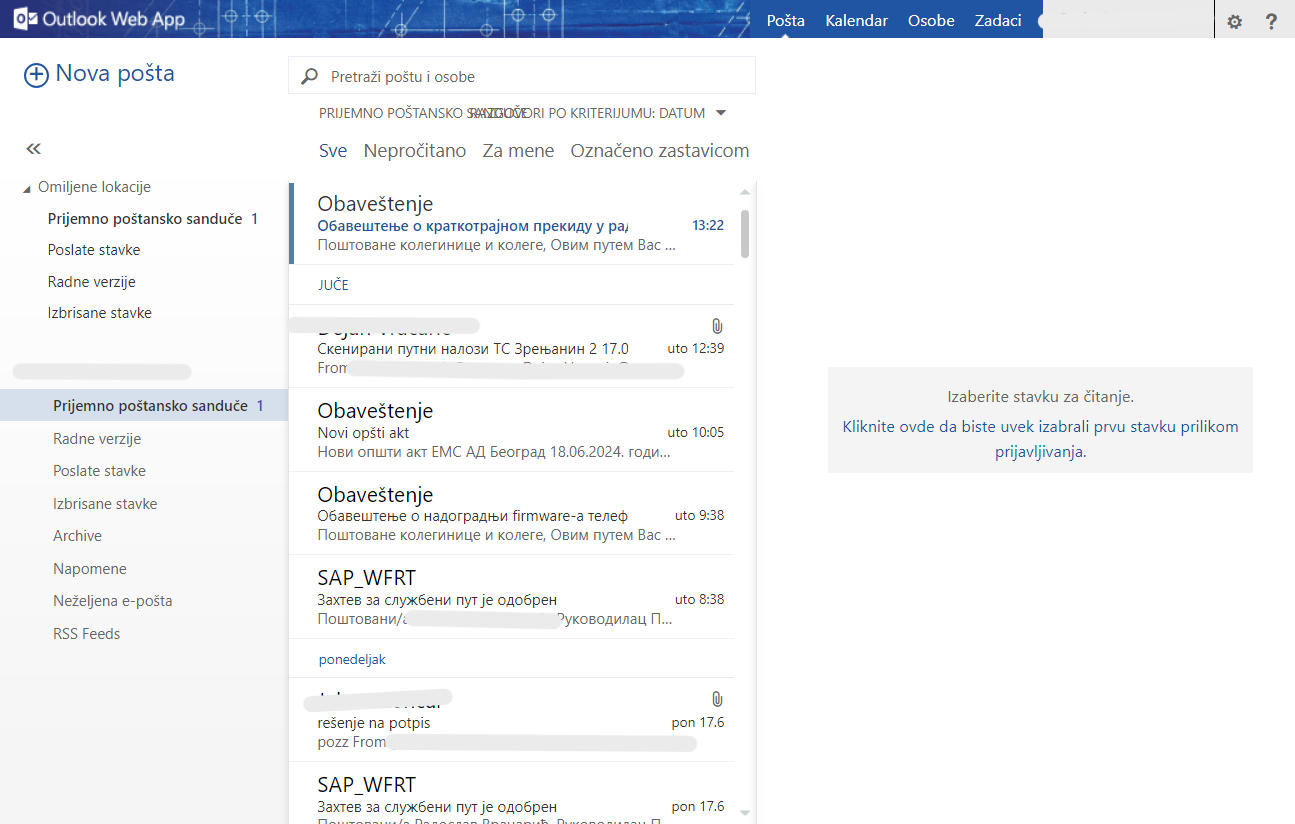Open favorite Radne verzije folder
The image size is (1295, 824).
pyautogui.click(x=91, y=282)
